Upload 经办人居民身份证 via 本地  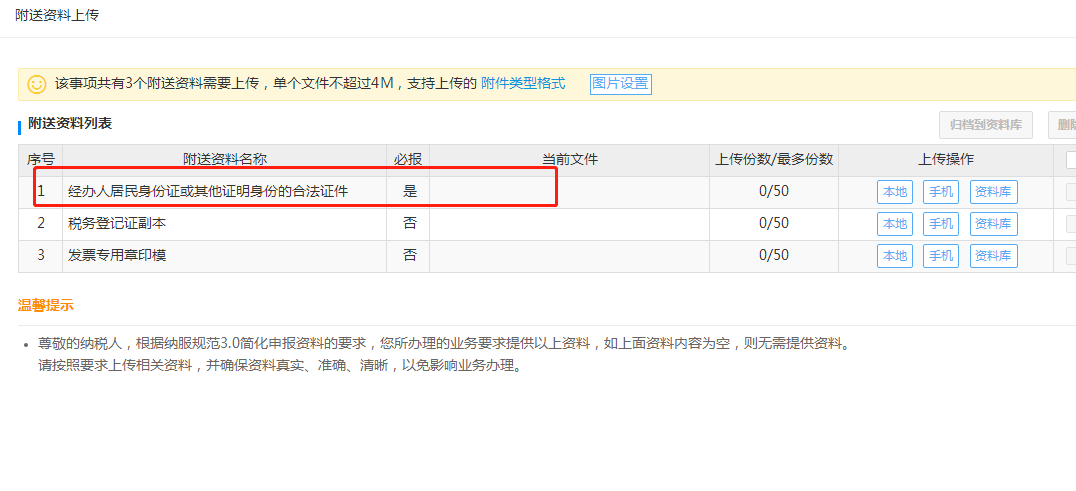895,192
